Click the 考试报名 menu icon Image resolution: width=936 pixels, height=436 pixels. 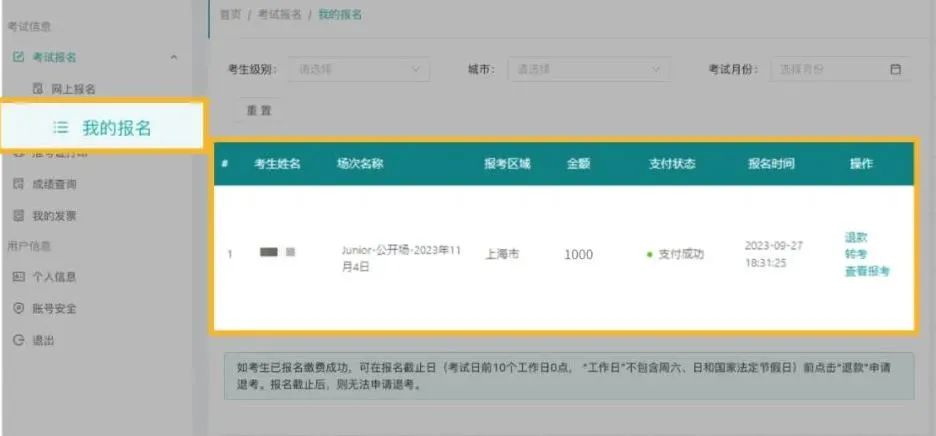18,57
